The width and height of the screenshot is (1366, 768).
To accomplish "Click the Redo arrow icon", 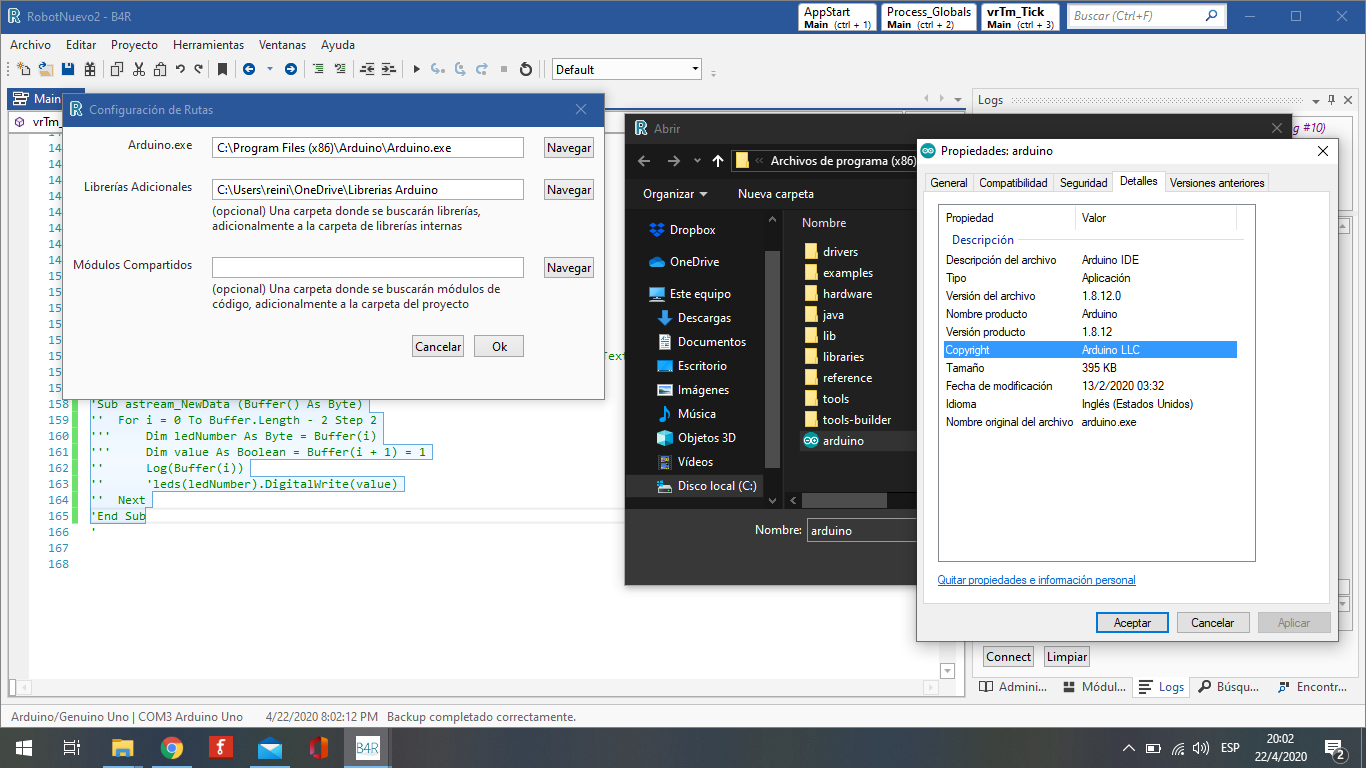I will point(199,69).
